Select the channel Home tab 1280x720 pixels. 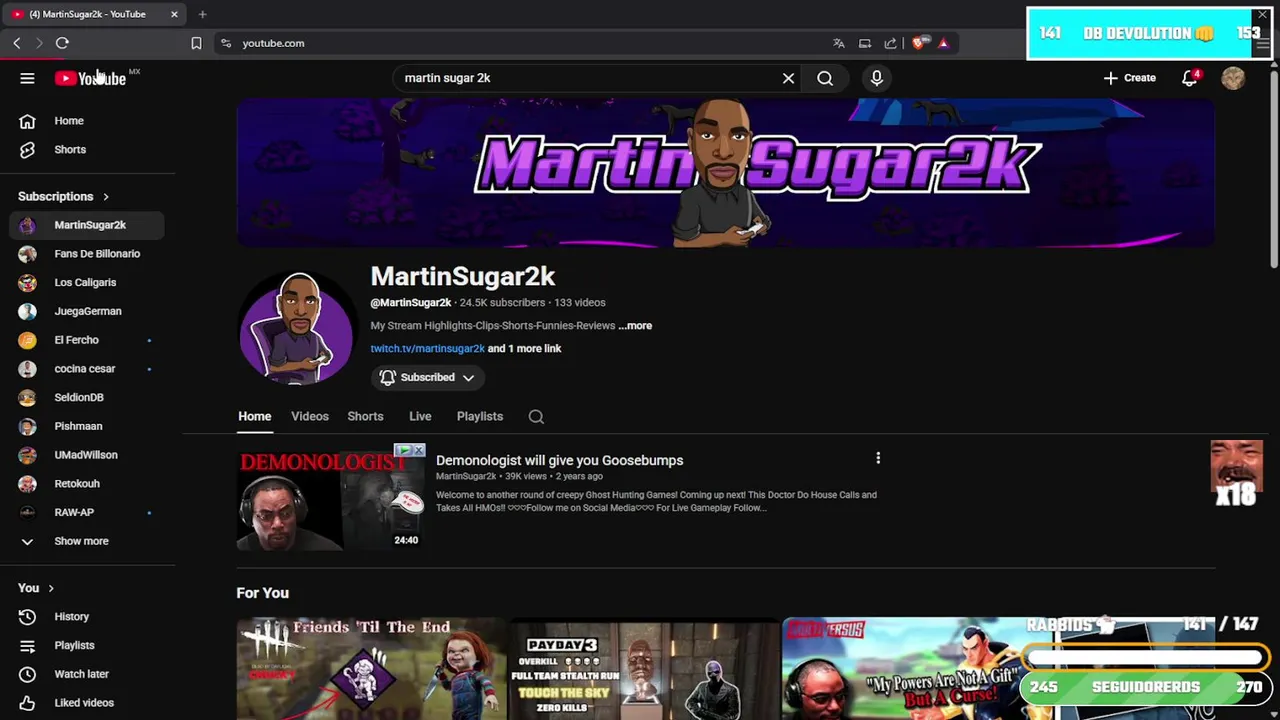[x=254, y=416]
